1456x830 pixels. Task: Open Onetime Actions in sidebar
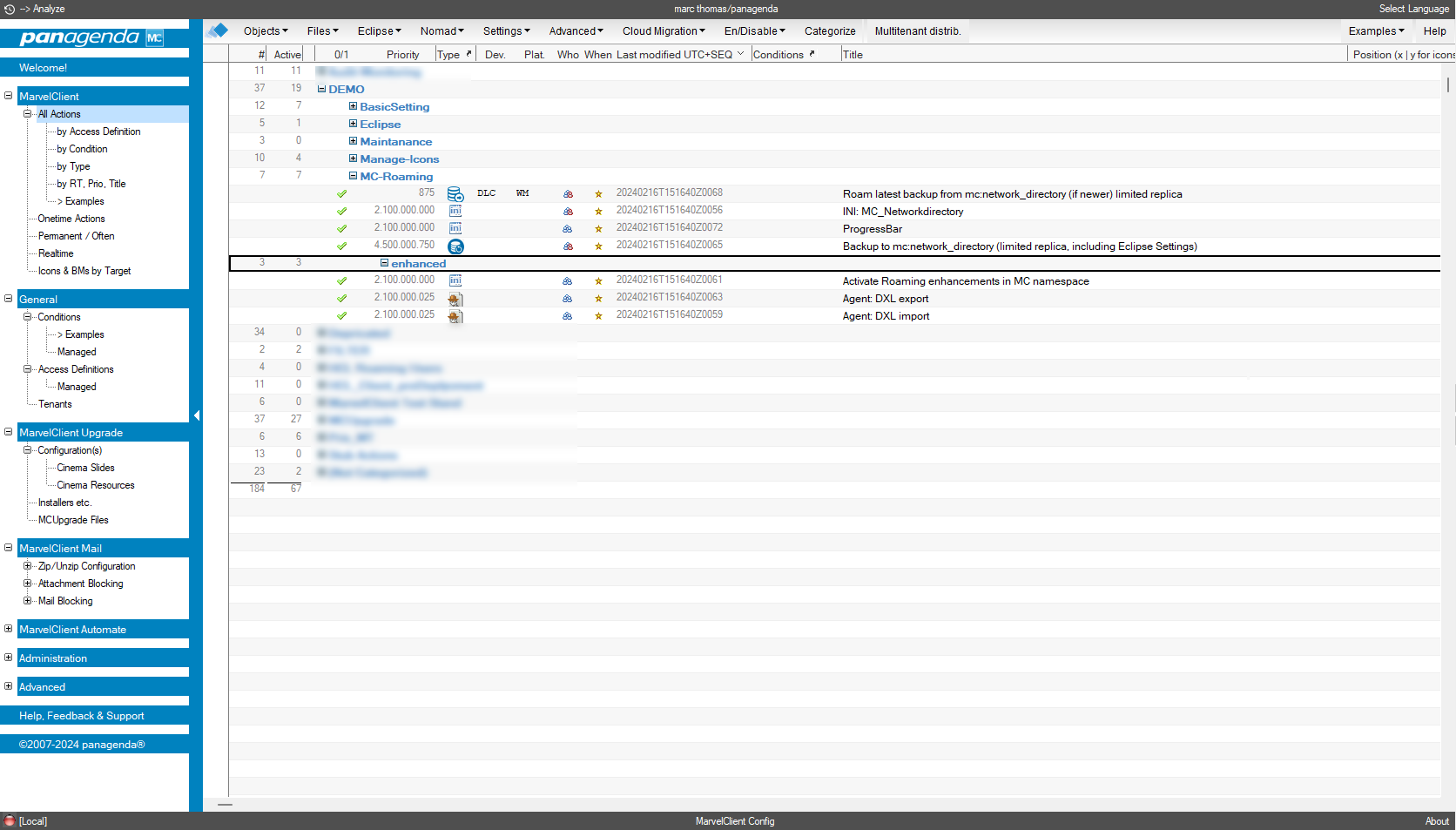tap(71, 219)
